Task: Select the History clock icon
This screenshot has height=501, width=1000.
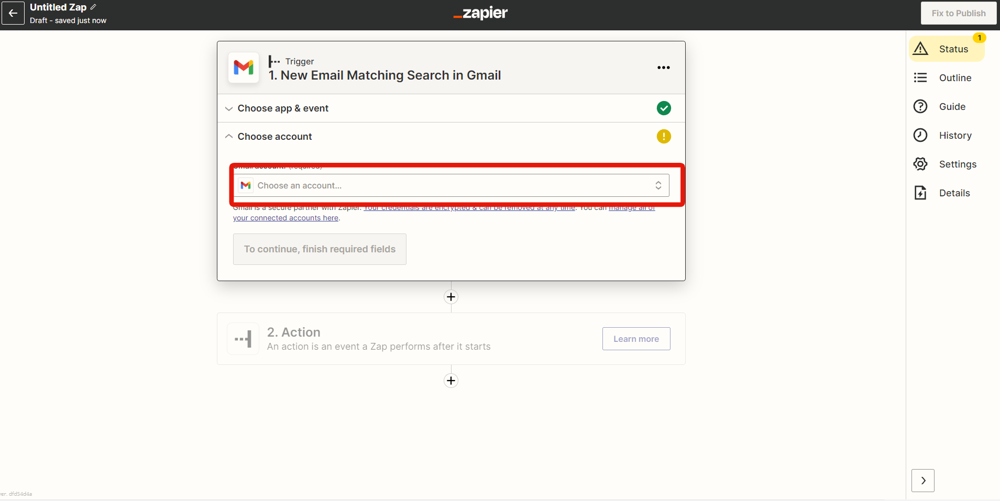Action: [920, 135]
